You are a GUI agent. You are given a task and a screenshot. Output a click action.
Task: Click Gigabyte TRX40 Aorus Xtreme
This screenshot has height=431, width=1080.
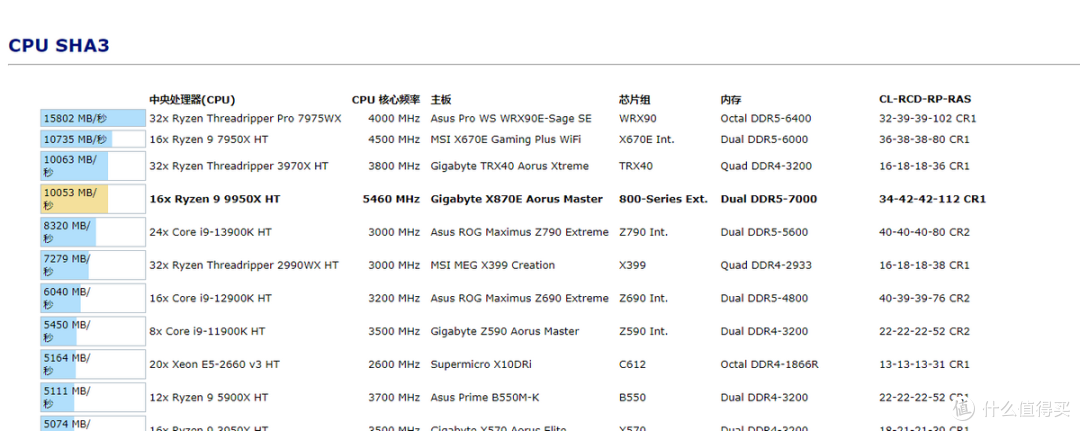pos(510,166)
